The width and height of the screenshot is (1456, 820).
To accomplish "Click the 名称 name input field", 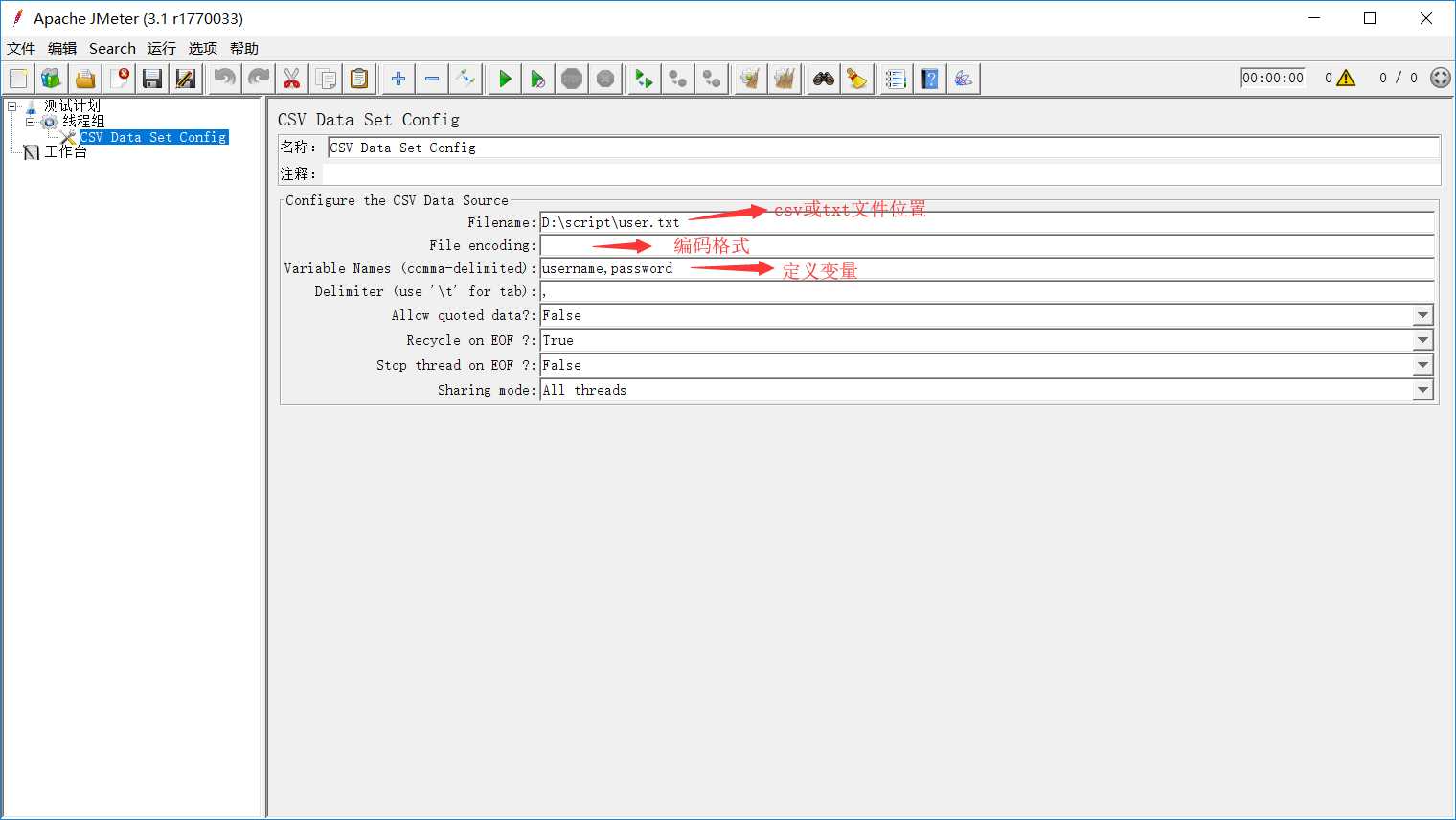I will tap(883, 148).
